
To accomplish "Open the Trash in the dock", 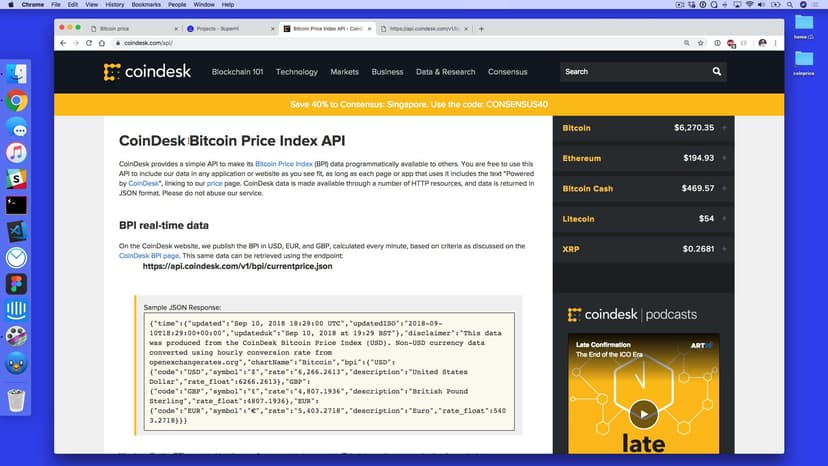I will [16, 401].
